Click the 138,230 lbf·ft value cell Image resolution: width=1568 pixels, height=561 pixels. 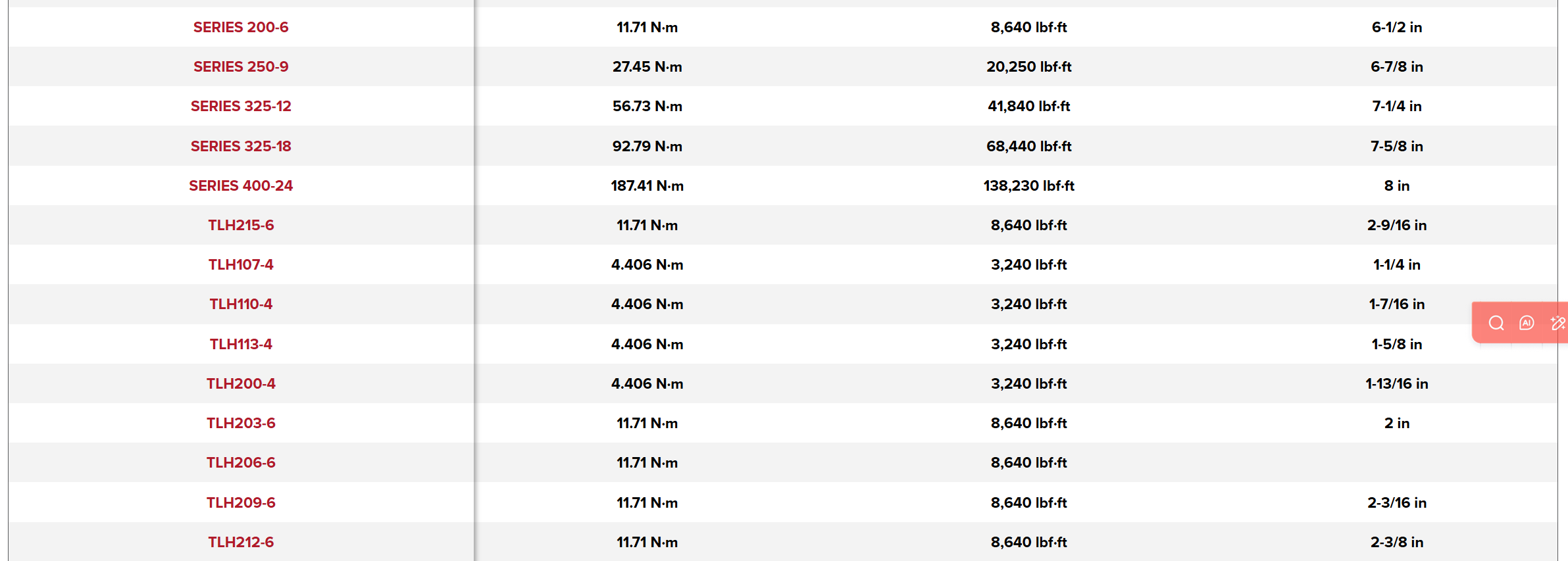coord(1028,185)
